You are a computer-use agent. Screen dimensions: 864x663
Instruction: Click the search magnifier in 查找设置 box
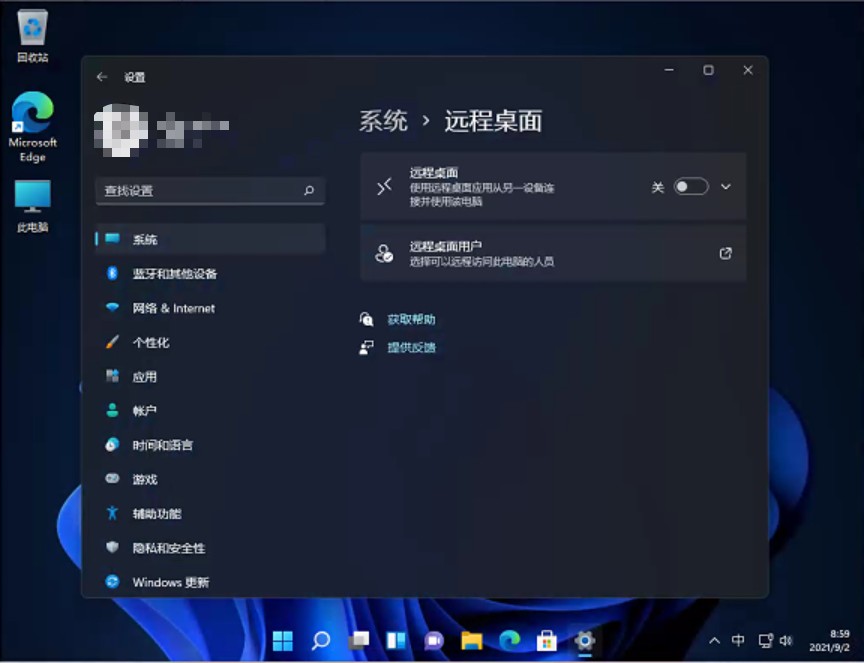point(309,191)
